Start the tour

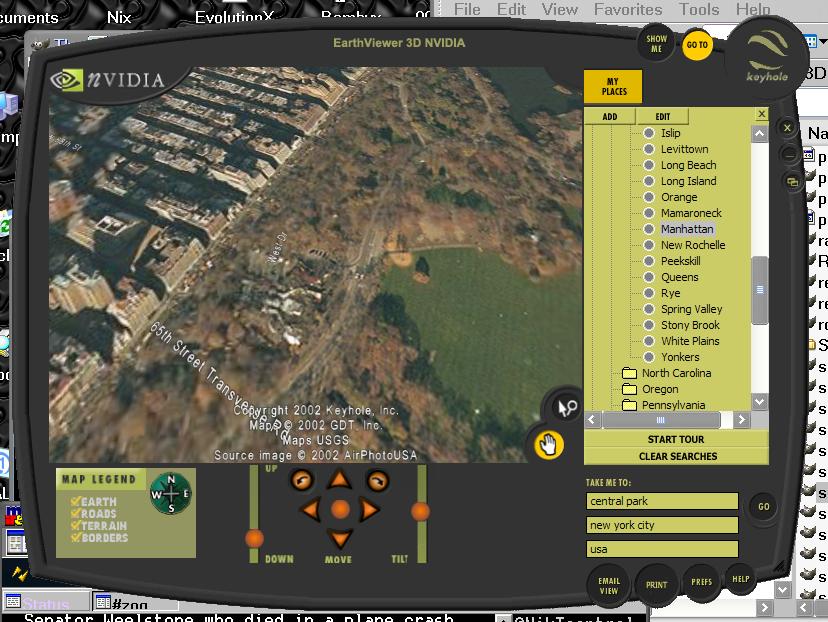pyautogui.click(x=676, y=439)
